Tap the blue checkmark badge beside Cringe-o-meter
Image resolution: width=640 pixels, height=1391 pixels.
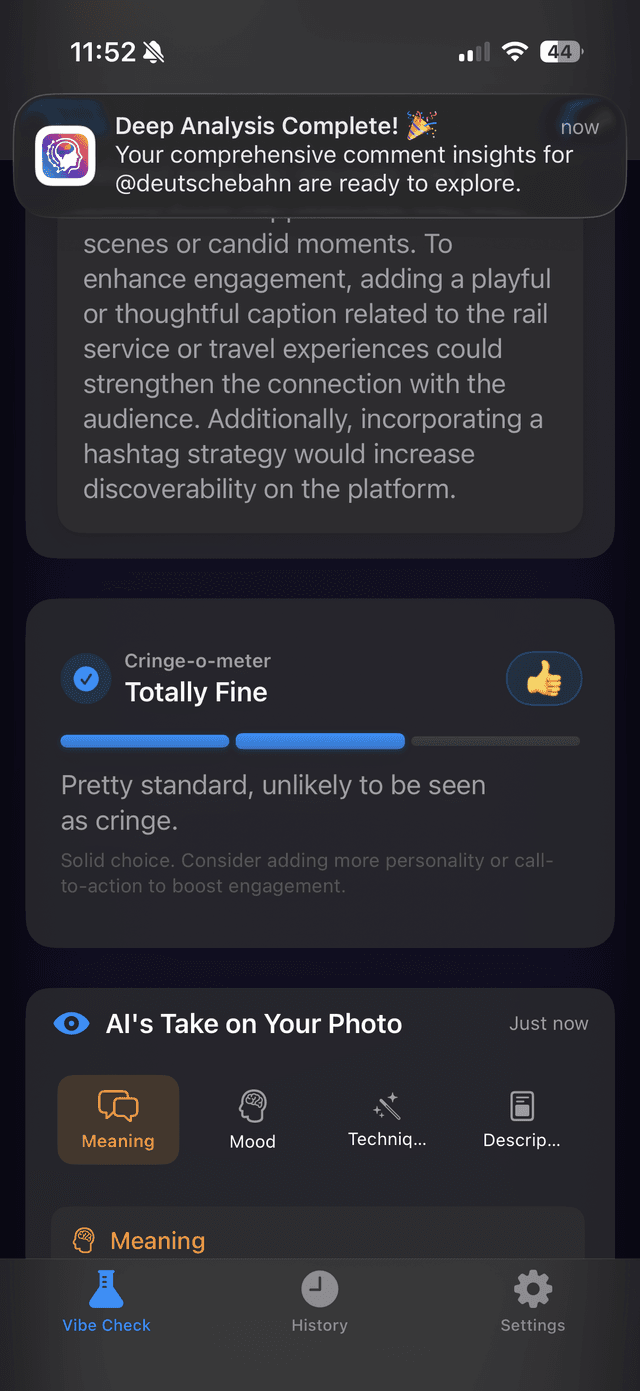click(x=86, y=678)
